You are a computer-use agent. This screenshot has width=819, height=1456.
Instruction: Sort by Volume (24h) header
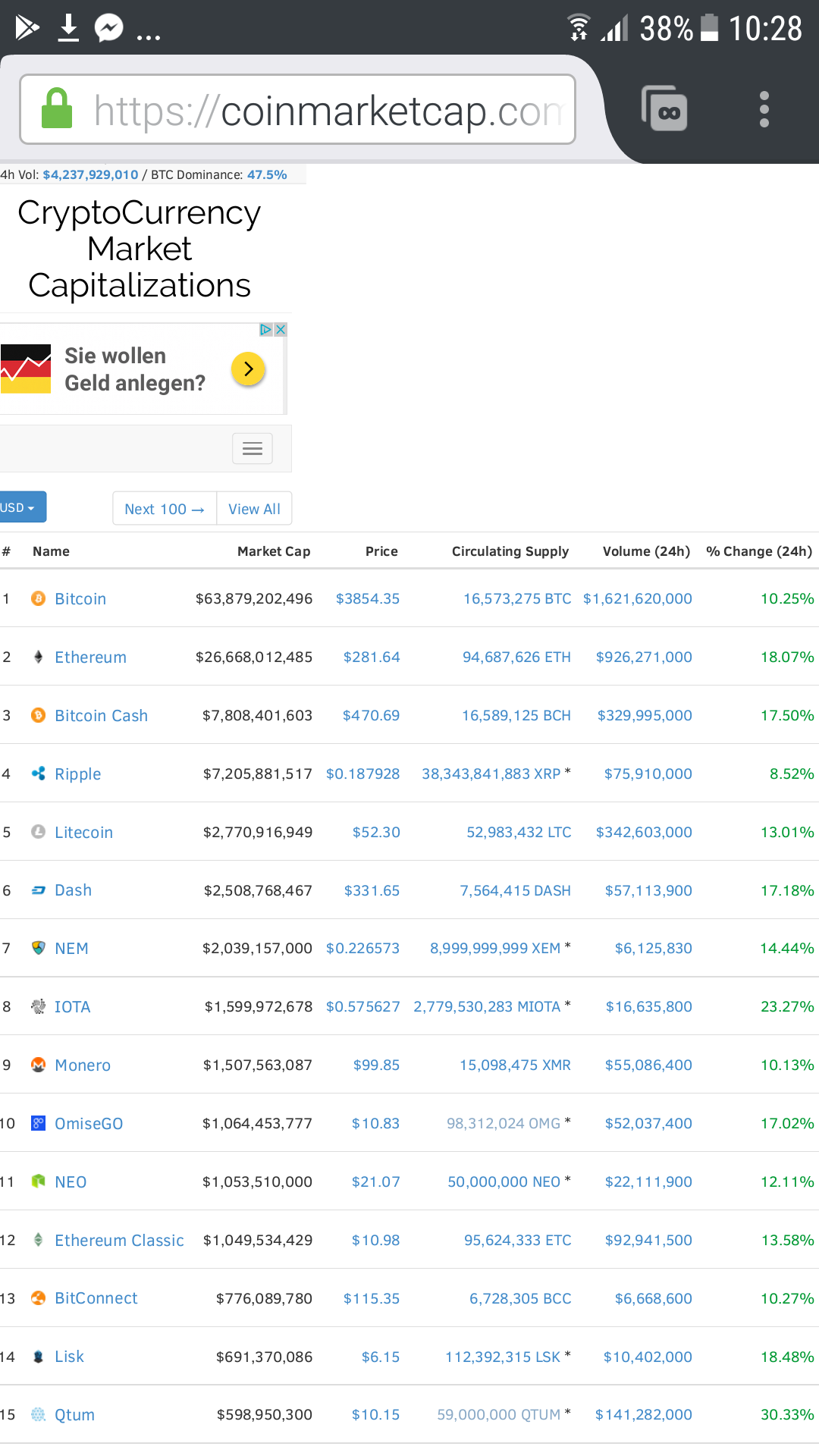pos(646,551)
